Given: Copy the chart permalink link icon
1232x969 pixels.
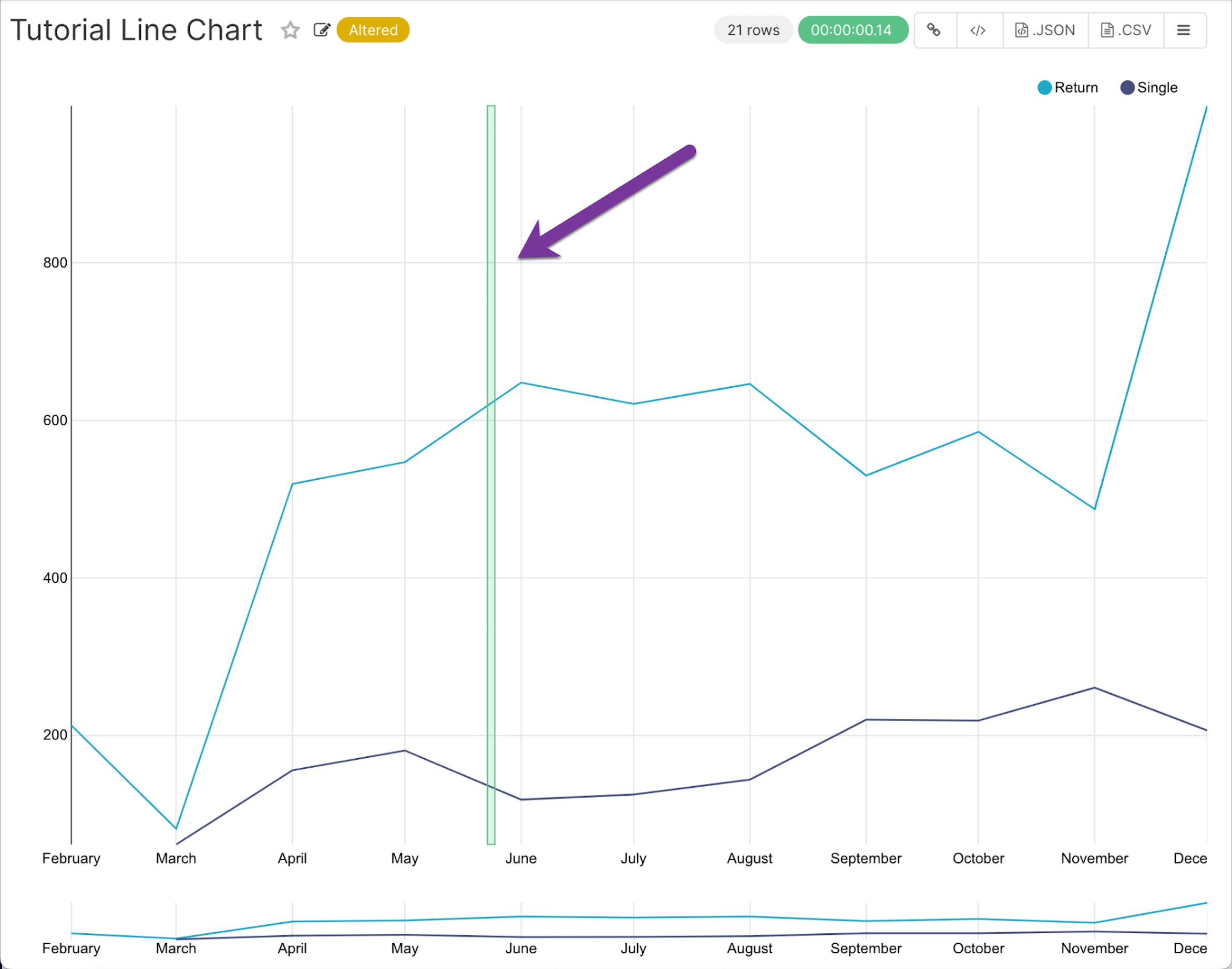Looking at the screenshot, I should coord(934,30).
